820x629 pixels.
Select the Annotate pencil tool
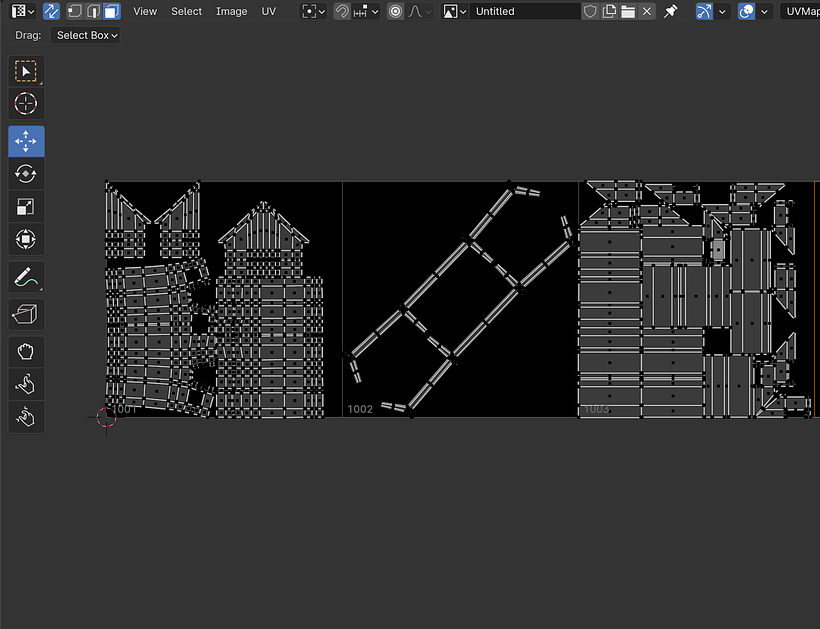[26, 277]
